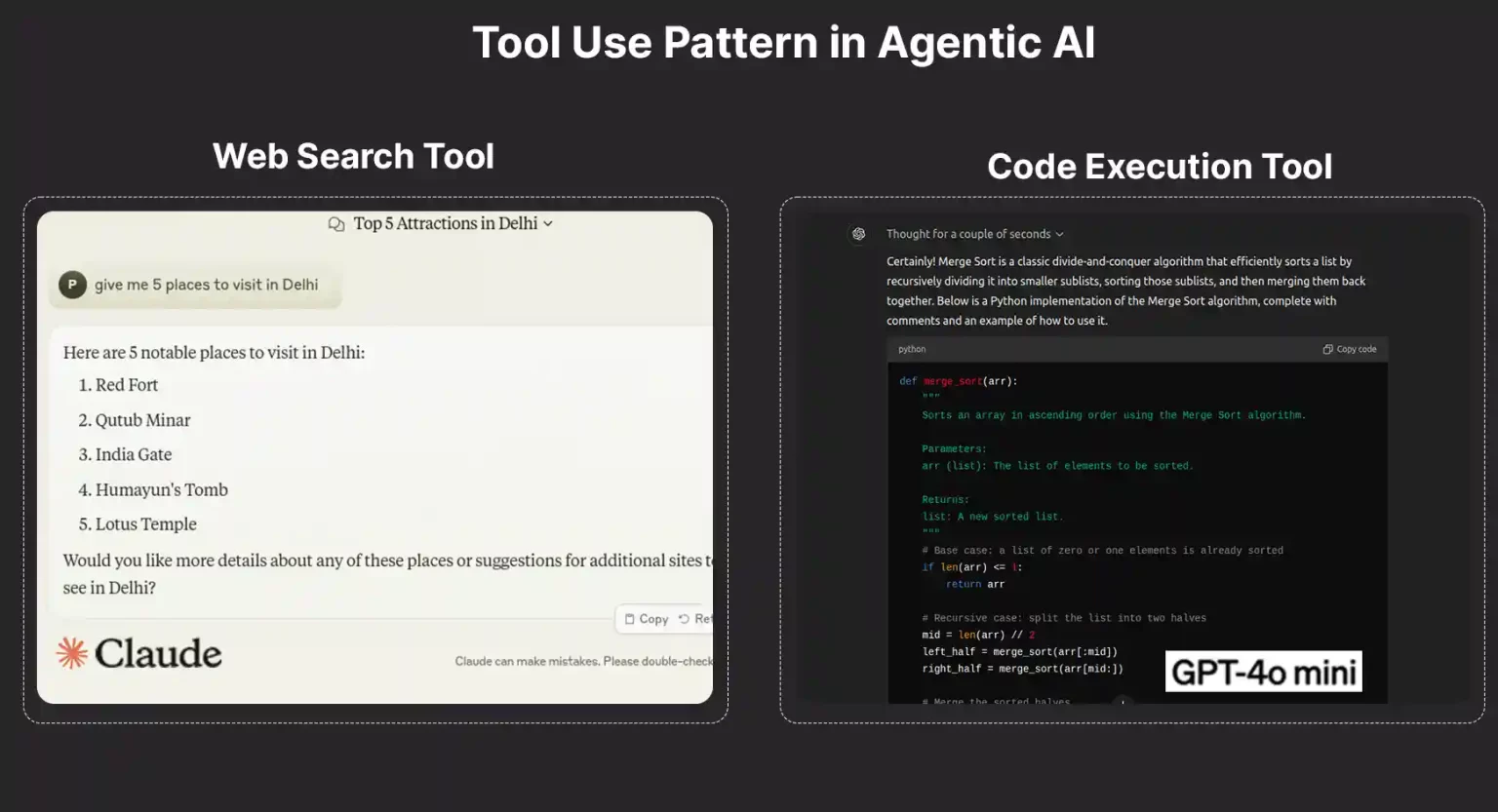
Task: Click the ChatGPT logo icon beside thought line
Action: [x=858, y=234]
